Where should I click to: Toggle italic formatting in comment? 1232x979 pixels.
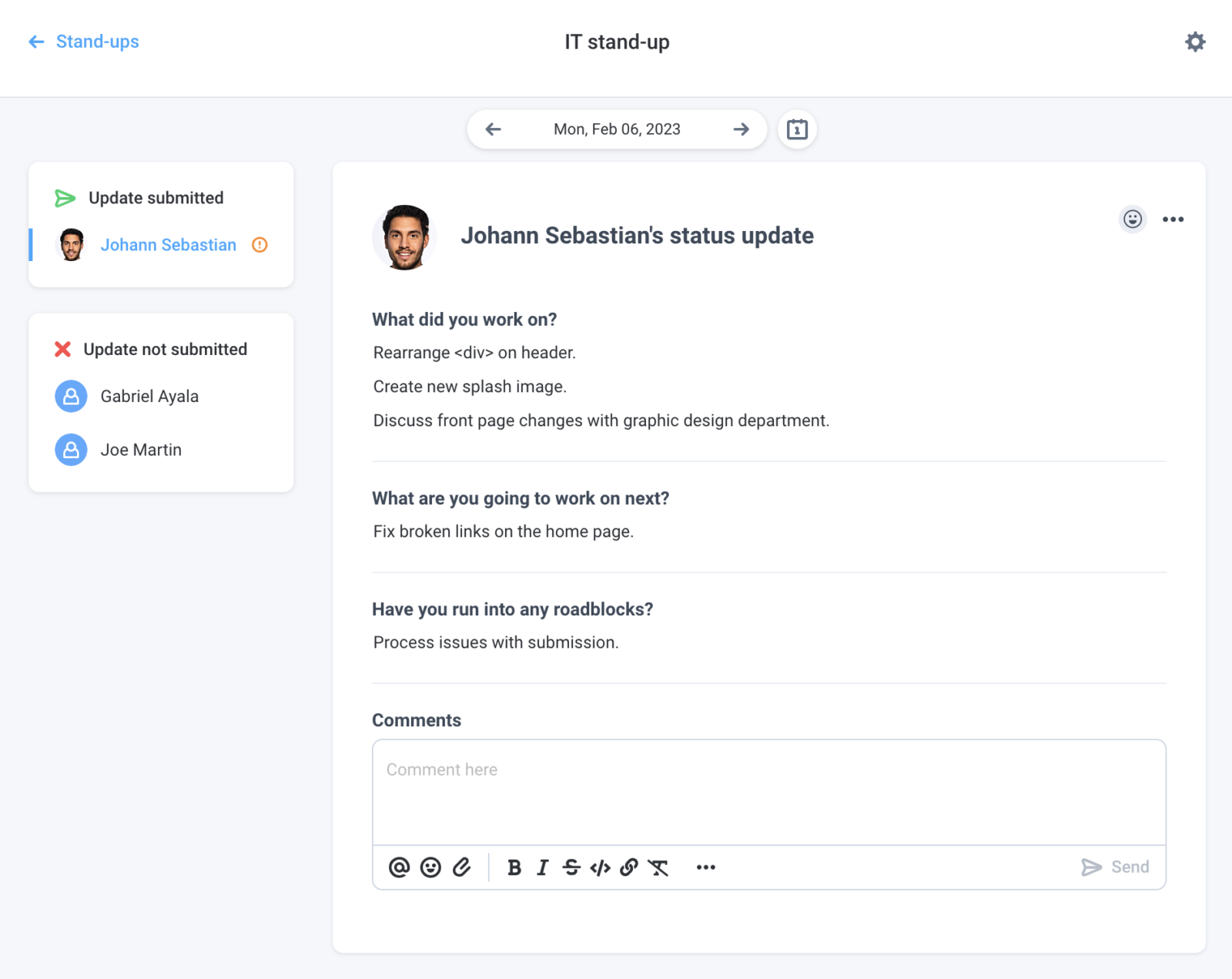[x=543, y=868]
